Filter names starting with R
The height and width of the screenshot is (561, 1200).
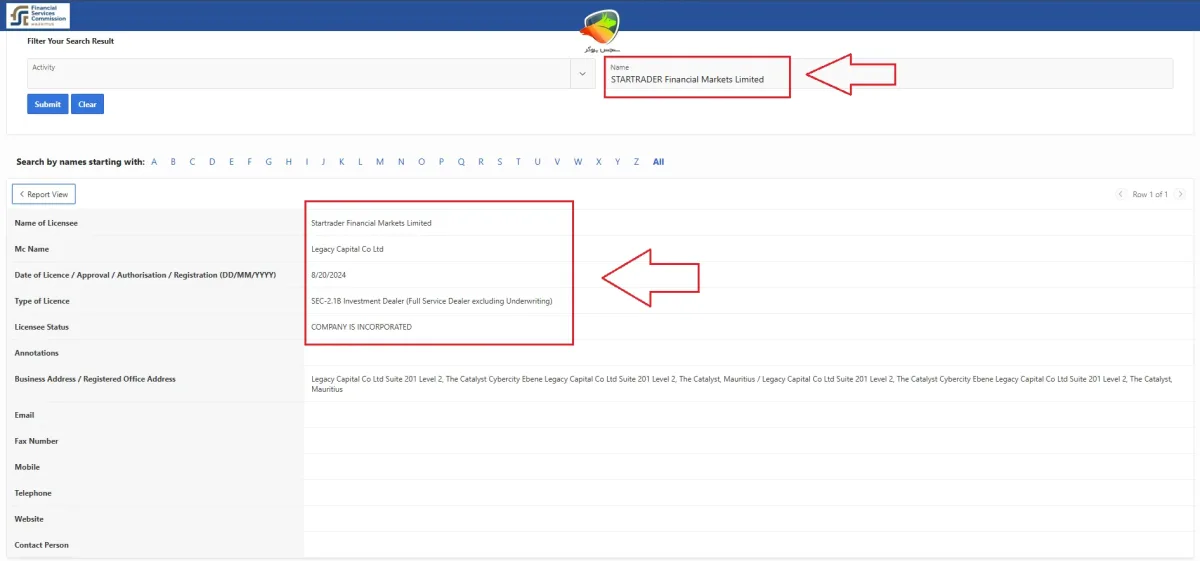pyautogui.click(x=481, y=162)
